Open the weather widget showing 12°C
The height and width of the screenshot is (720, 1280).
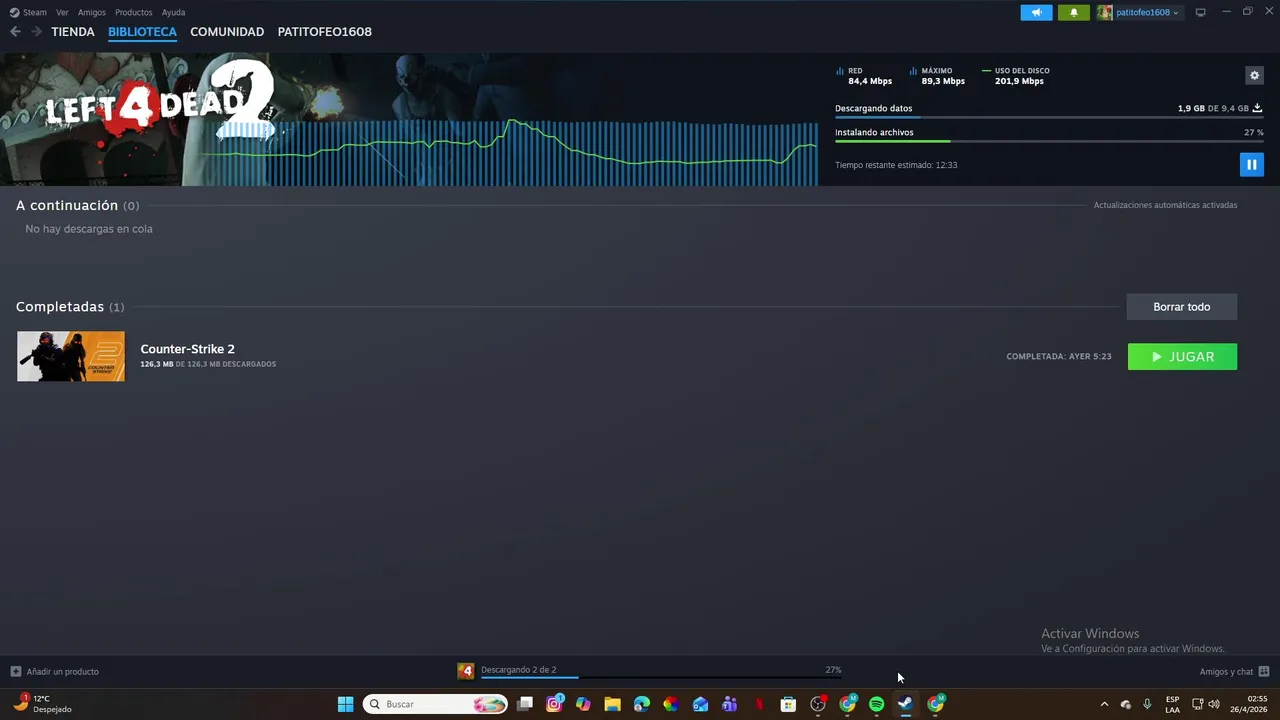pos(42,704)
